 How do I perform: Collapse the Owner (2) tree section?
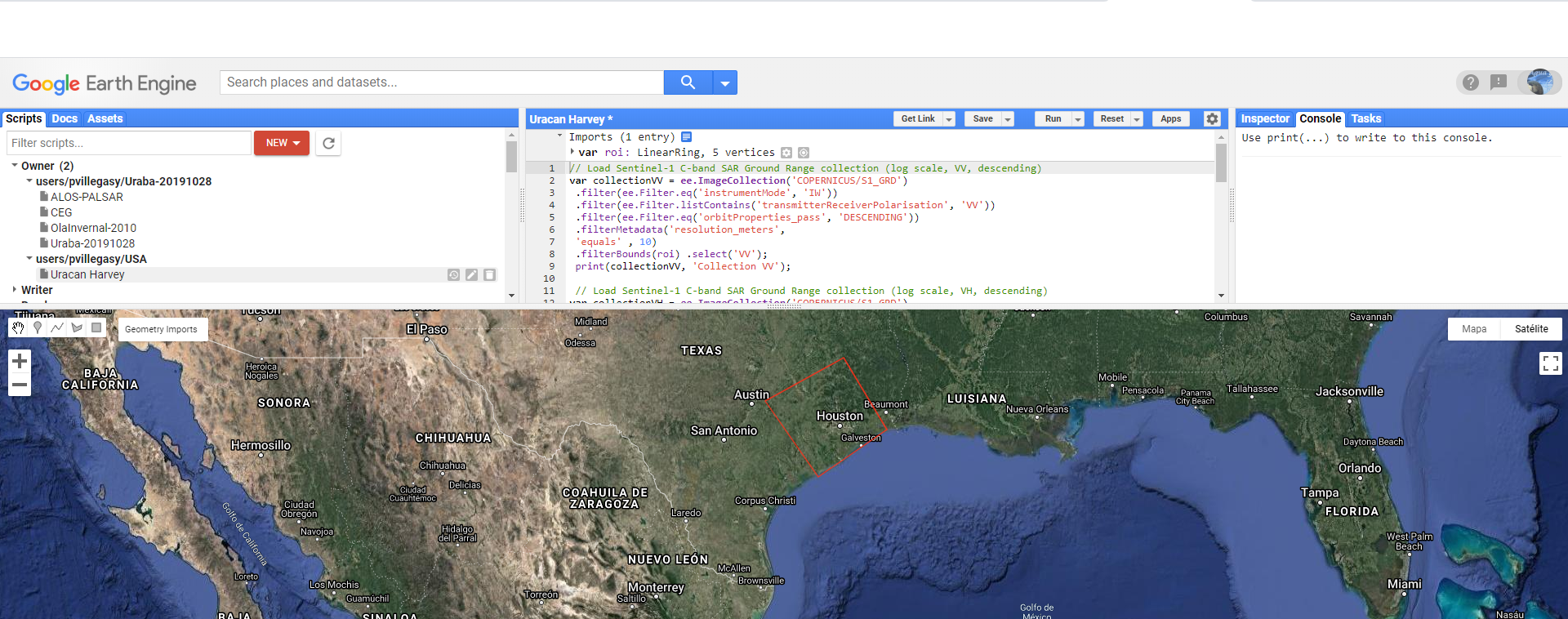coord(15,166)
